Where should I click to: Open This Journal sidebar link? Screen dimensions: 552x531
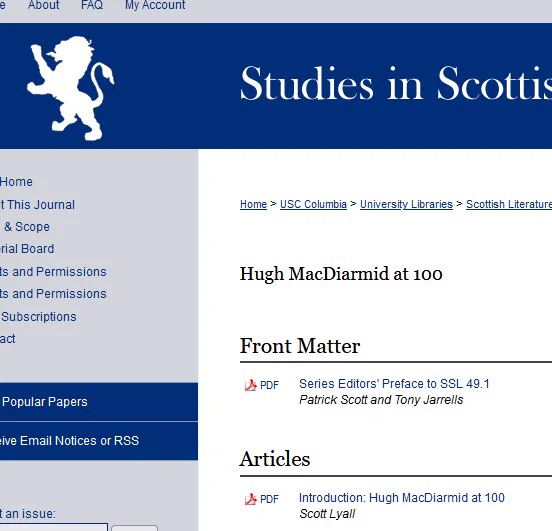coord(37,205)
